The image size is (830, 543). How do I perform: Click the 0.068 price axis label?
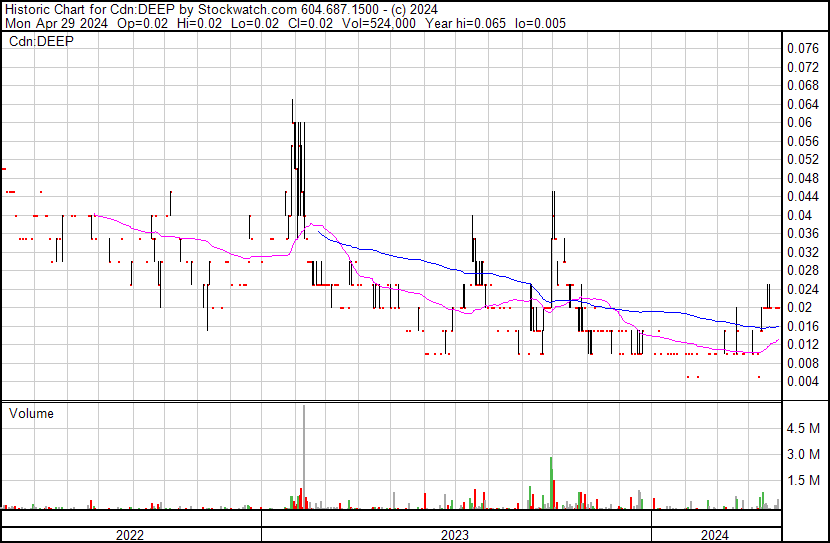803,85
